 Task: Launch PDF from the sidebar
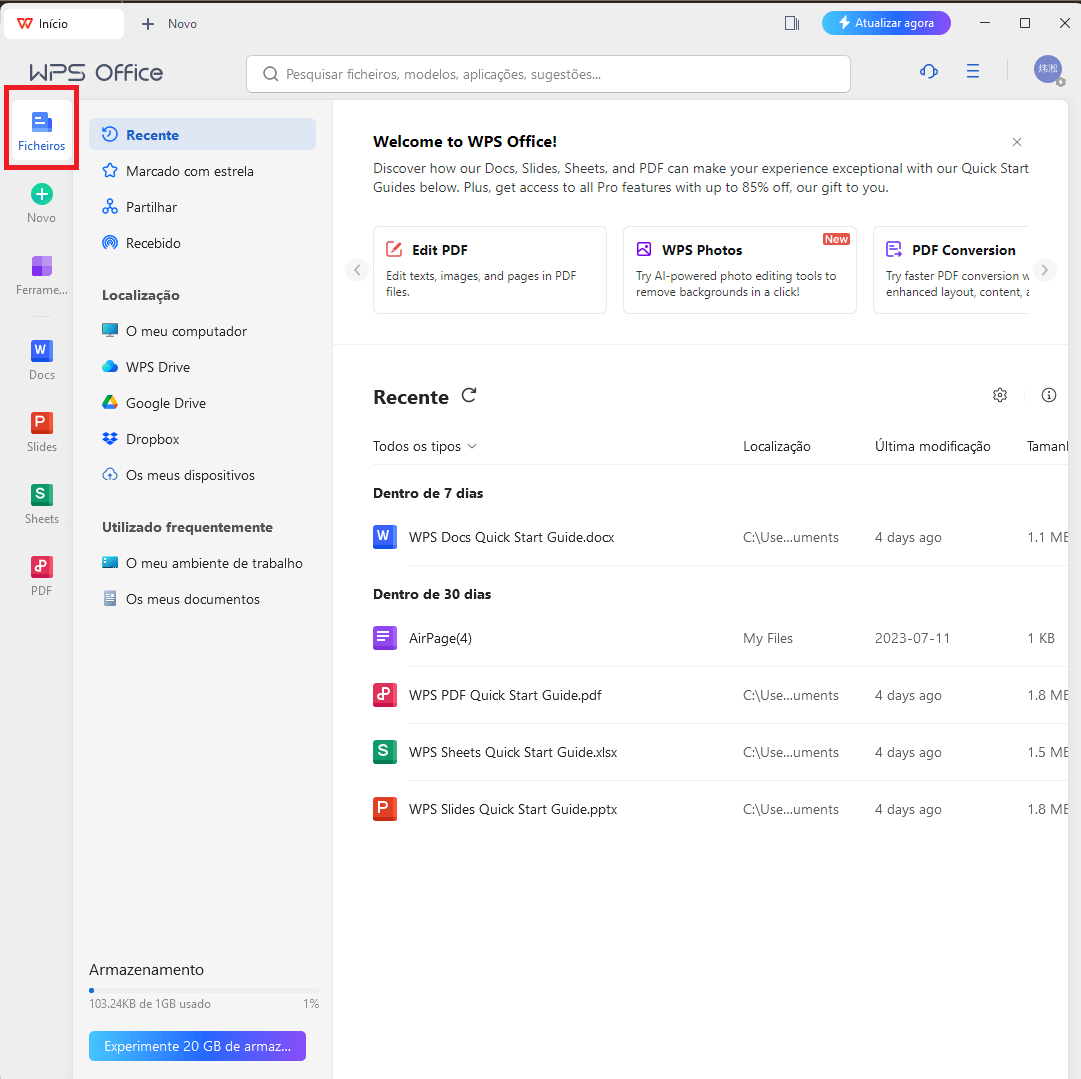pyautogui.click(x=41, y=576)
